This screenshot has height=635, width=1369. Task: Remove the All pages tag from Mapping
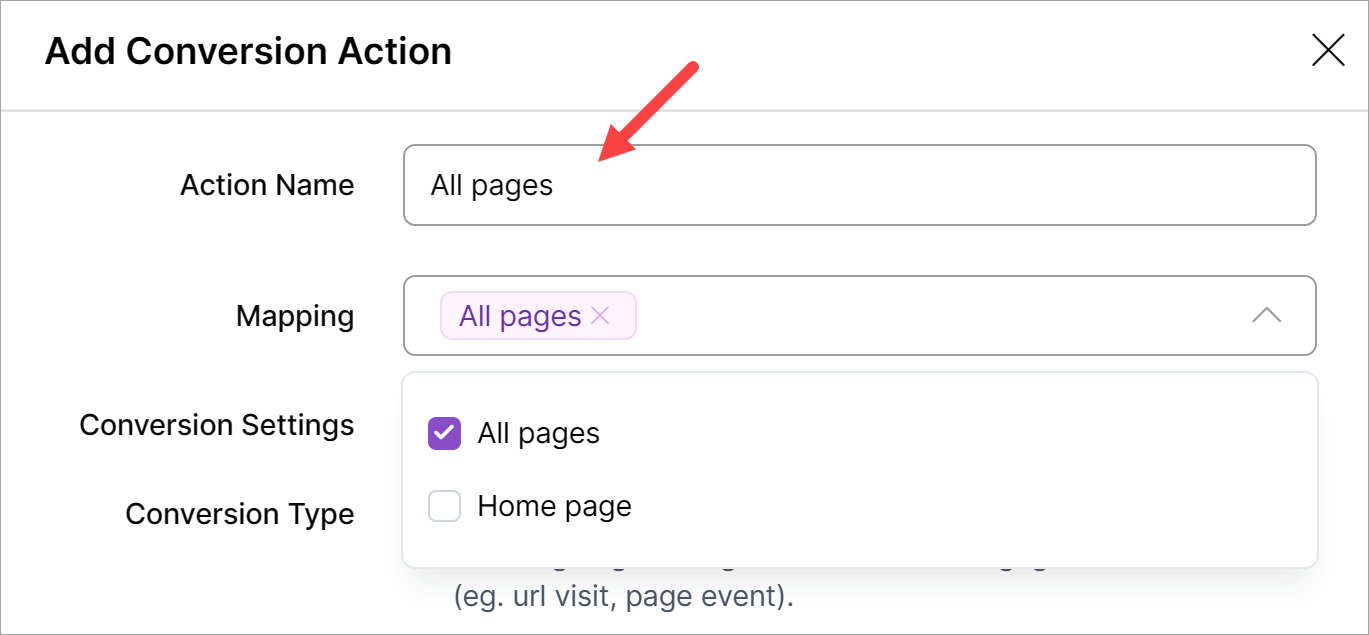tap(600, 316)
